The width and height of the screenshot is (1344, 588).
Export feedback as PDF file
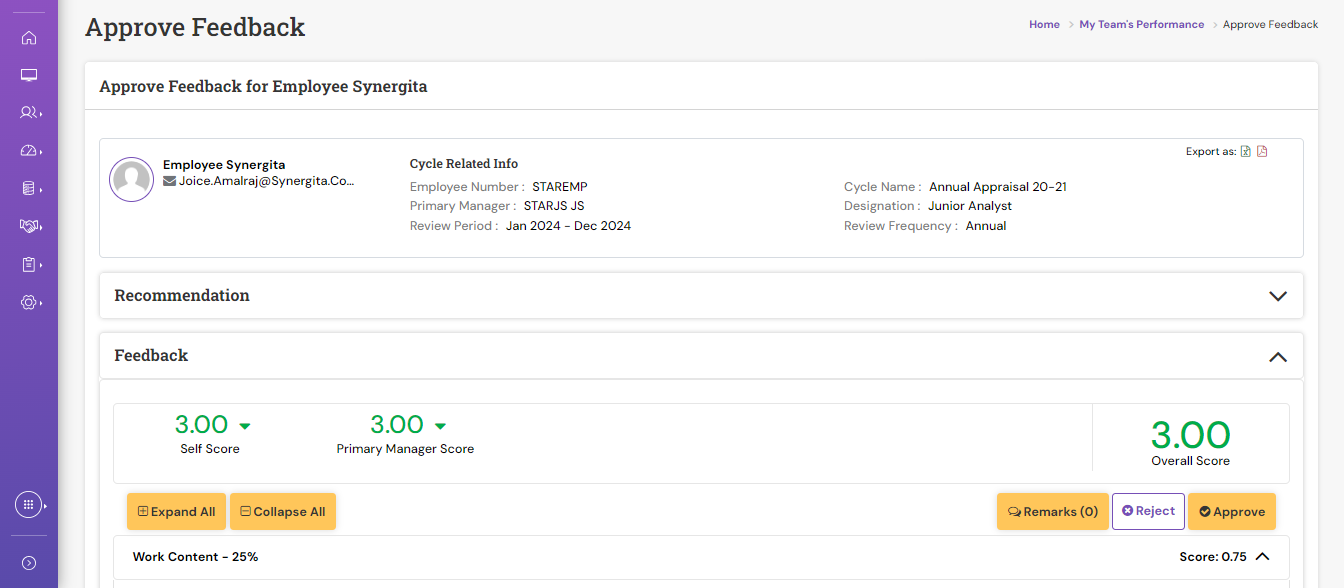pyautogui.click(x=1262, y=152)
